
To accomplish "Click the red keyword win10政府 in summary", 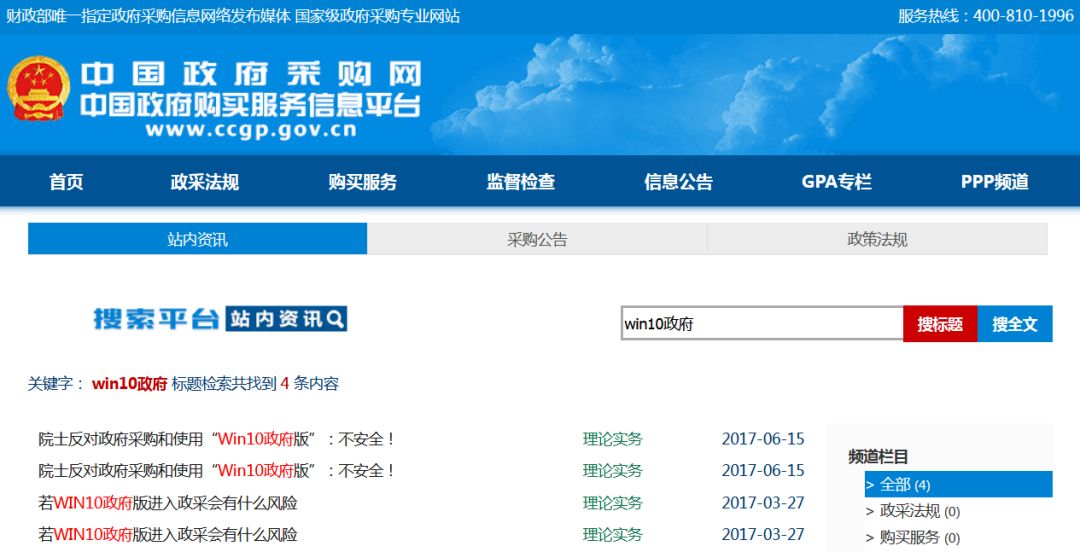I will click(129, 384).
